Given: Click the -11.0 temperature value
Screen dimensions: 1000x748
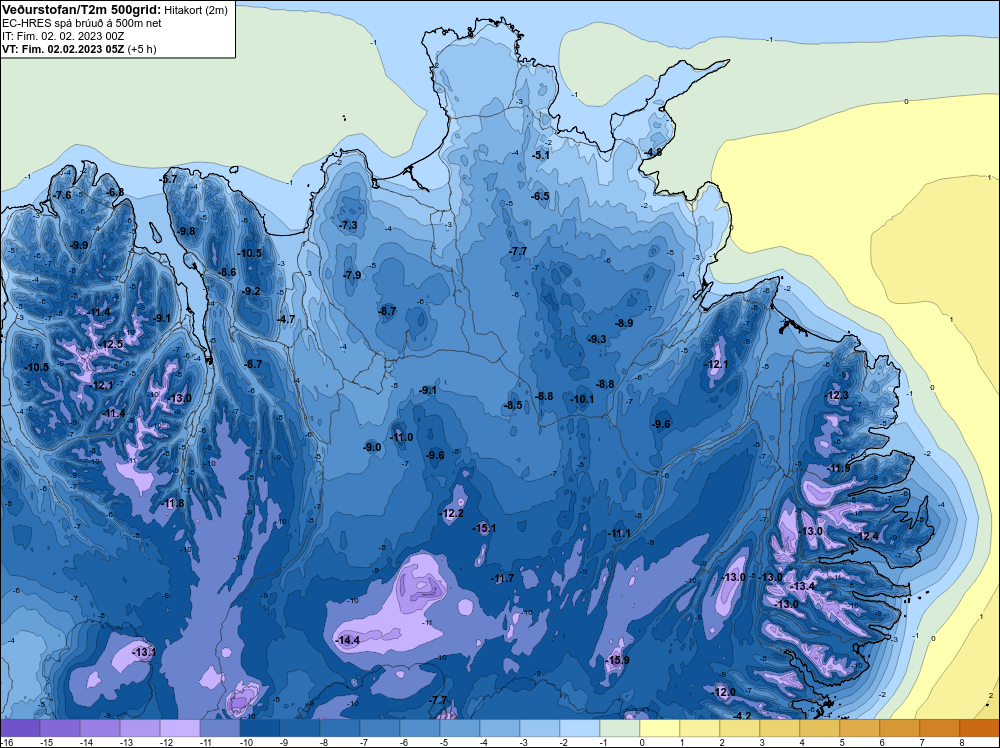Looking at the screenshot, I should [x=402, y=437].
